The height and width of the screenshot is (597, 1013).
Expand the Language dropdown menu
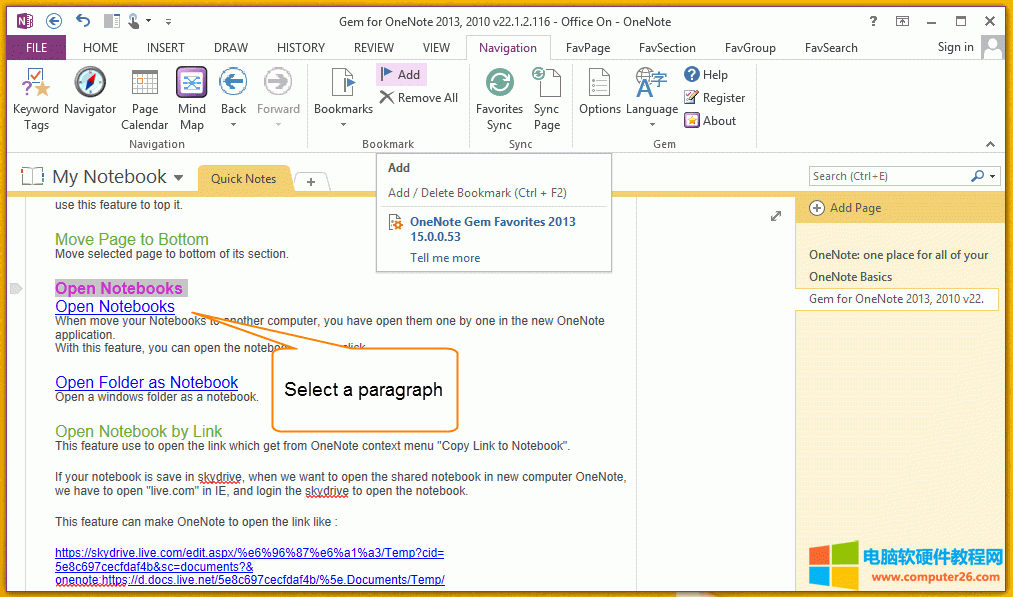(x=652, y=124)
